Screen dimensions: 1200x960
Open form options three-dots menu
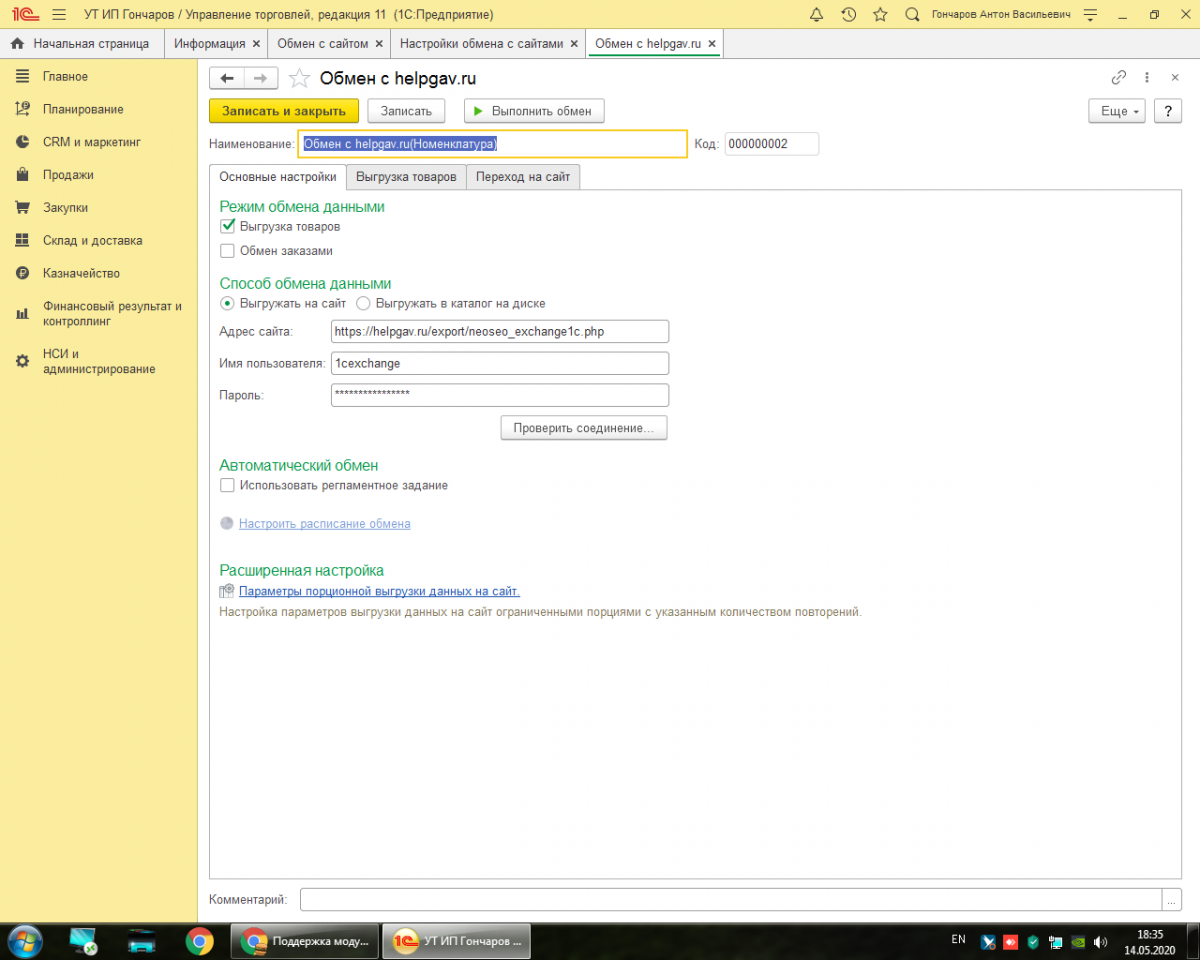tap(1147, 77)
